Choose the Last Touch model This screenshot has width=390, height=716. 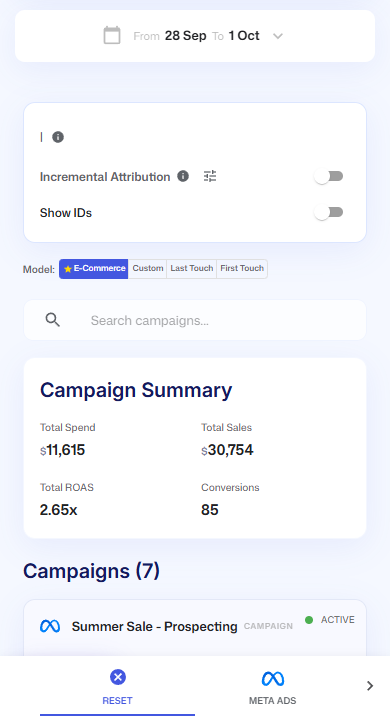point(192,269)
